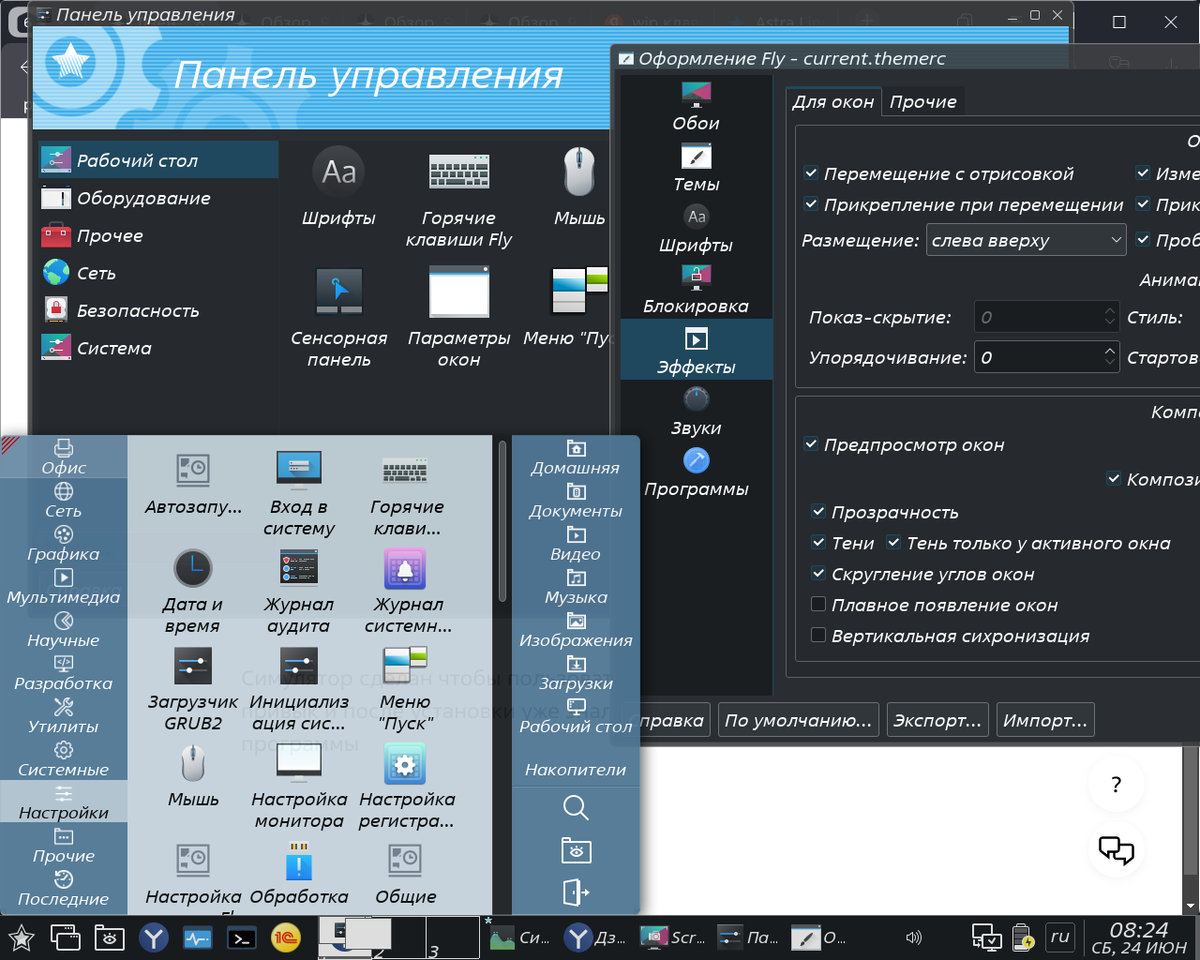The width and height of the screenshot is (1200, 960).
Task: Click the logout door icon in start menu
Action: pyautogui.click(x=576, y=892)
